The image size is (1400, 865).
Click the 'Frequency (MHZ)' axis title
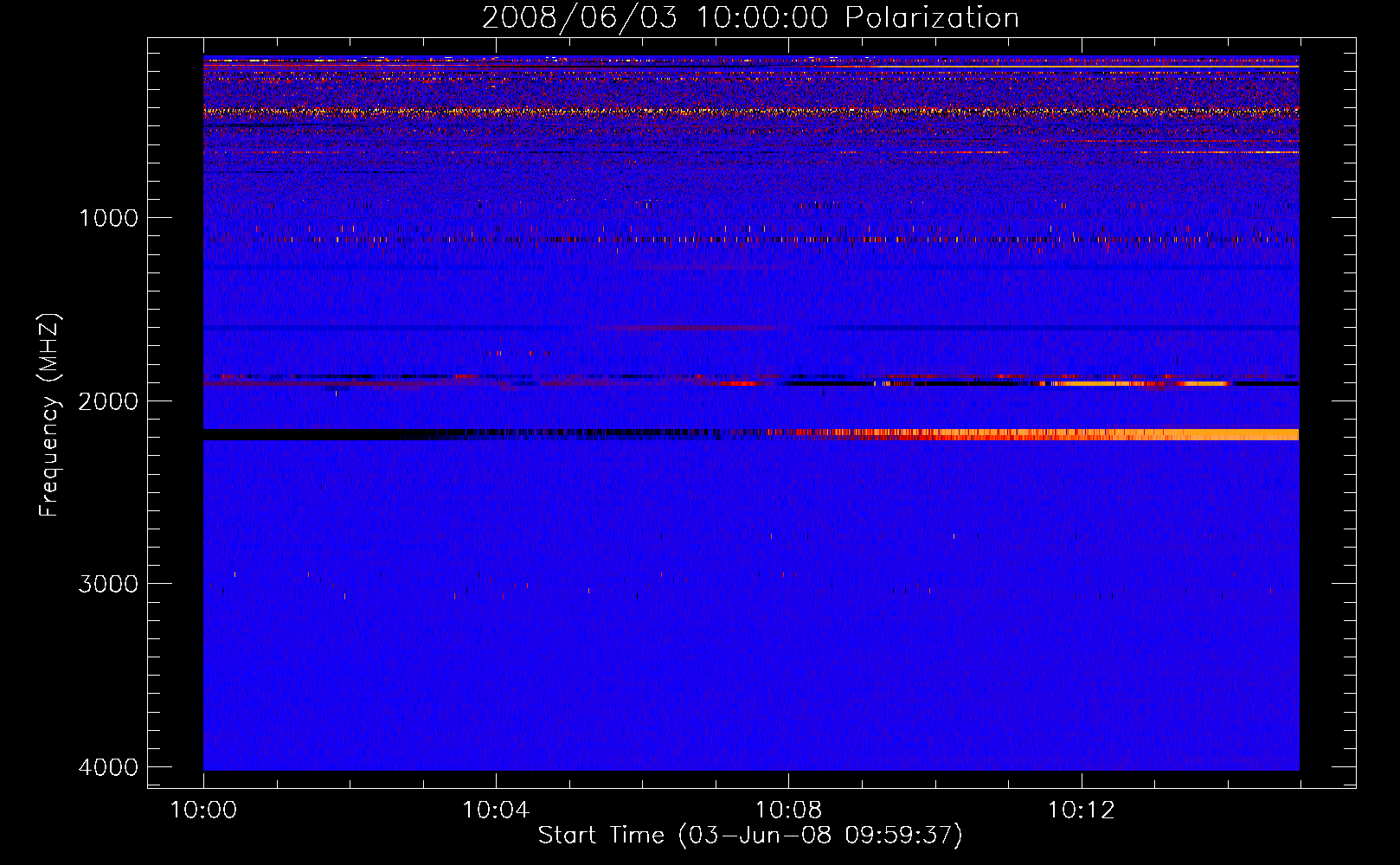click(49, 415)
